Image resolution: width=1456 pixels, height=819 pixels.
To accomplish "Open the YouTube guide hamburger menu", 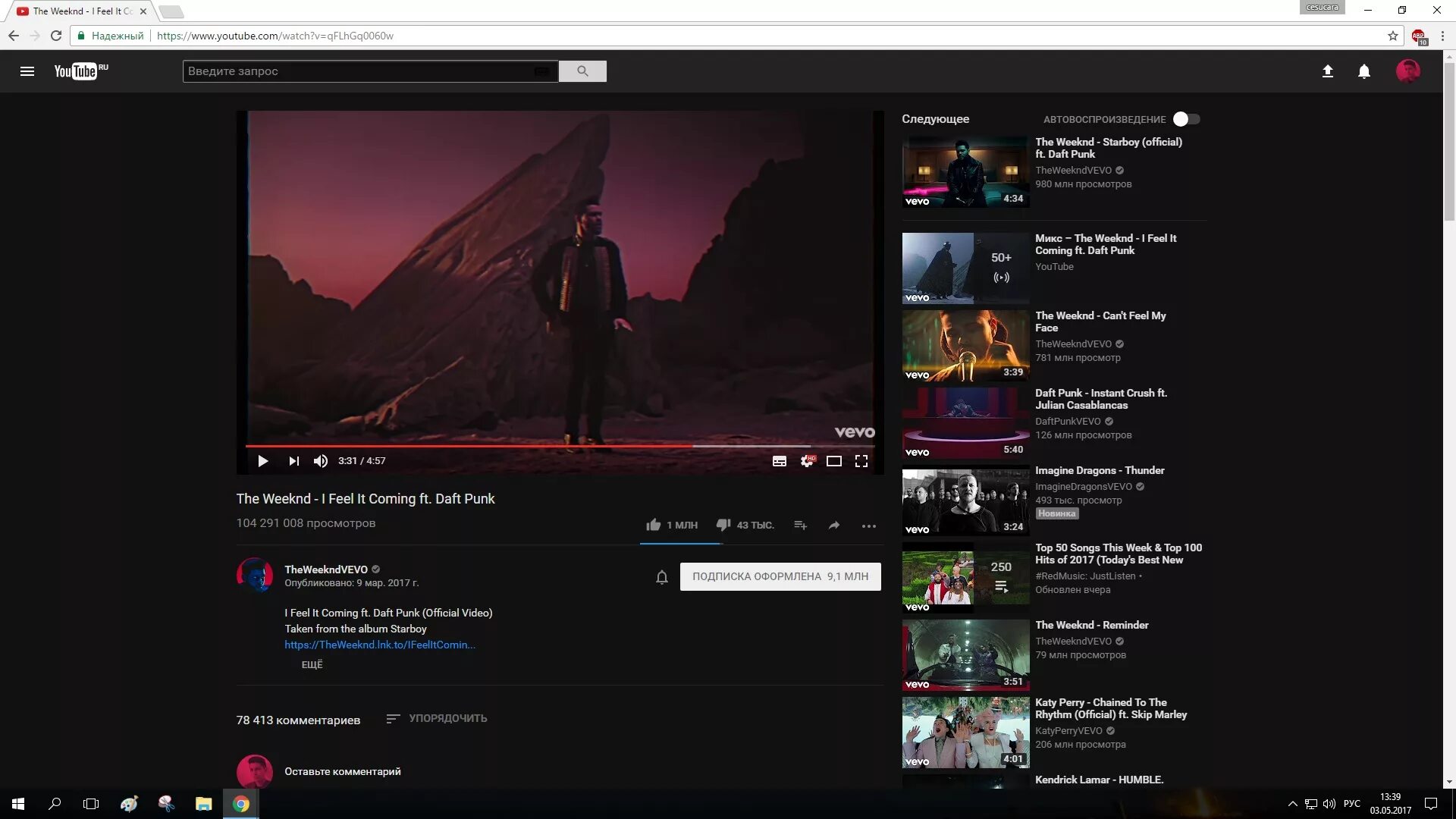I will (x=27, y=71).
